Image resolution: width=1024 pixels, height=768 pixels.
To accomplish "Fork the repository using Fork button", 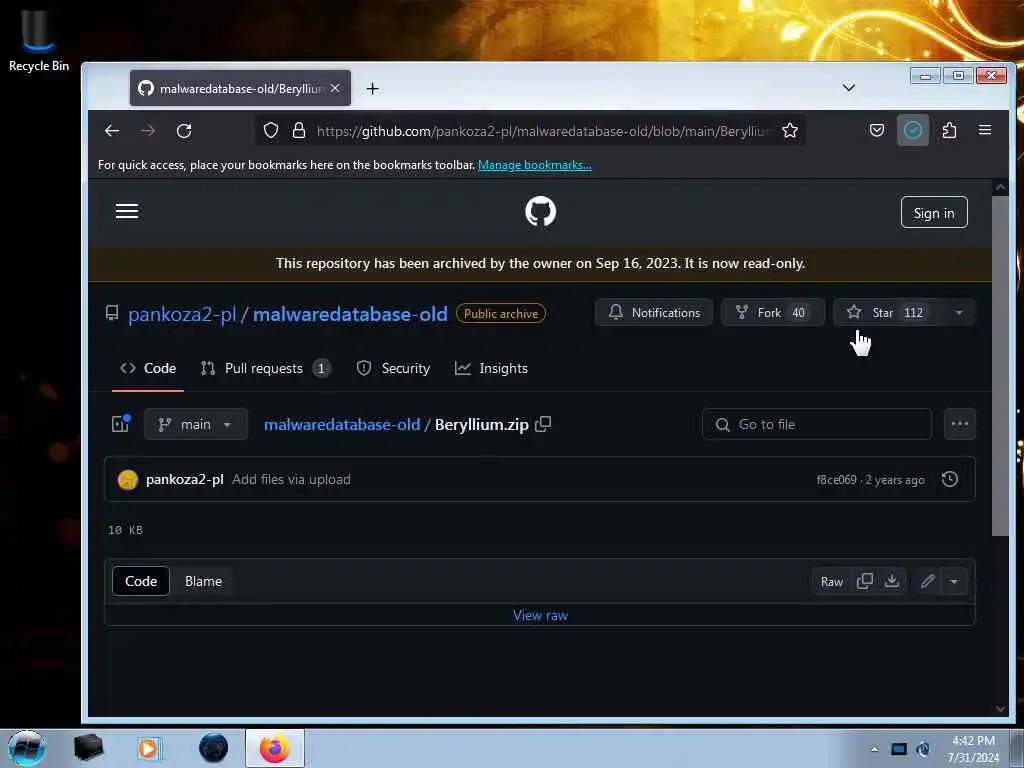I will point(773,312).
